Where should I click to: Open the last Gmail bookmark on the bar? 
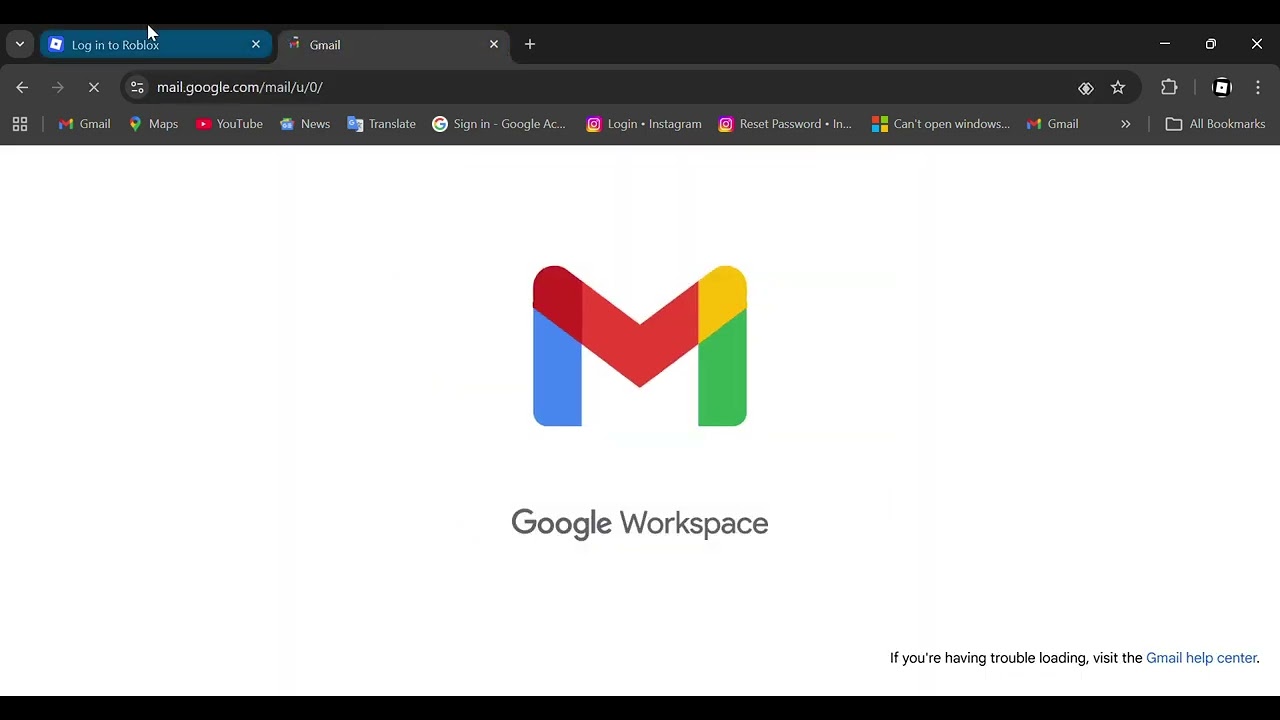pos(1052,124)
